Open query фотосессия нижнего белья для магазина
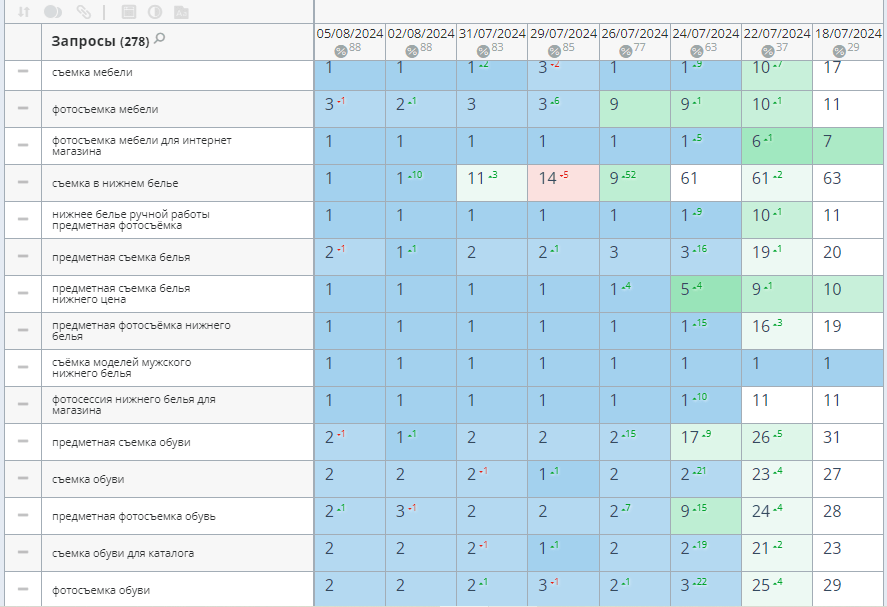The image size is (887, 607). click(x=133, y=405)
